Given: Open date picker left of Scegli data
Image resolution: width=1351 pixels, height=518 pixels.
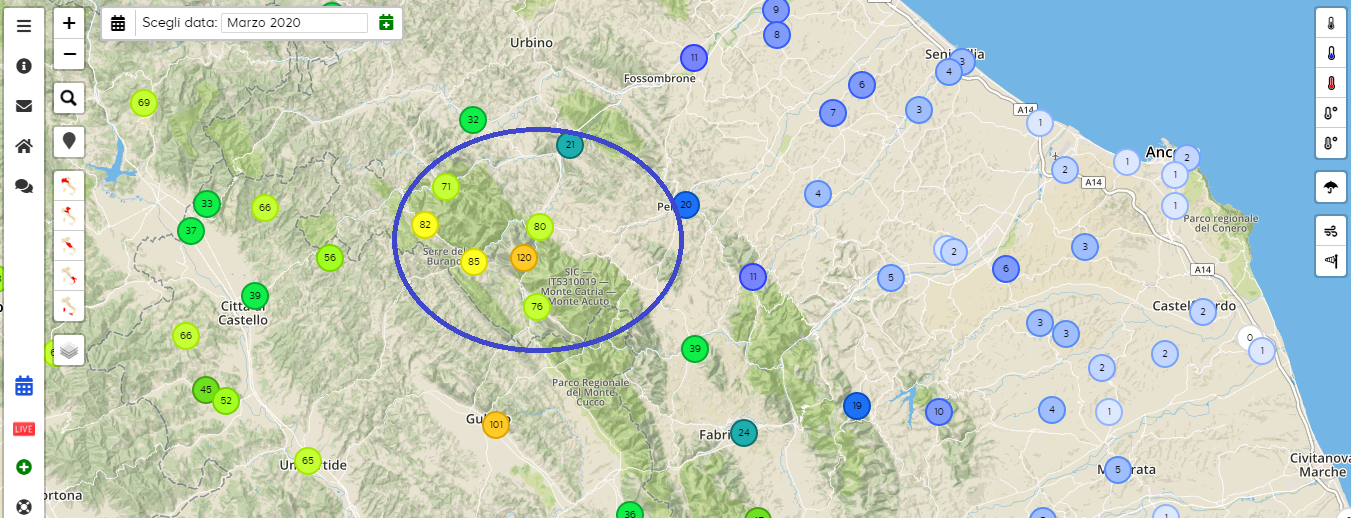Looking at the screenshot, I should 118,23.
